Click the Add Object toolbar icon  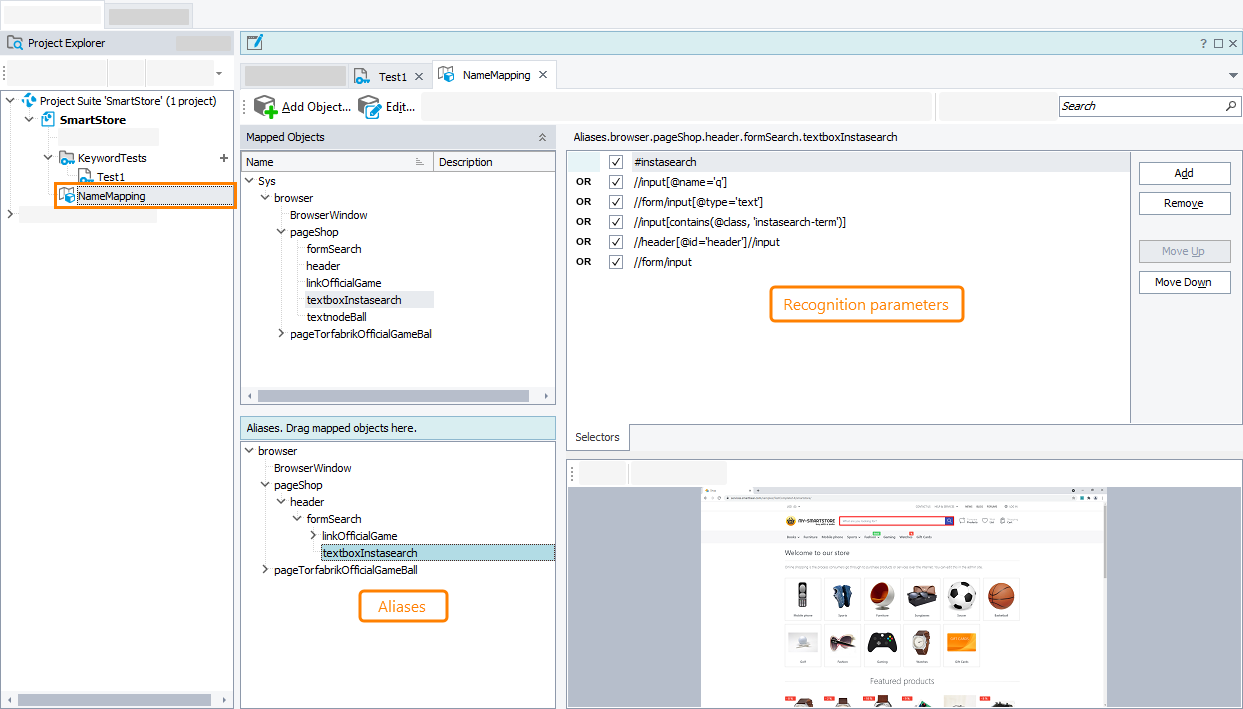(265, 106)
